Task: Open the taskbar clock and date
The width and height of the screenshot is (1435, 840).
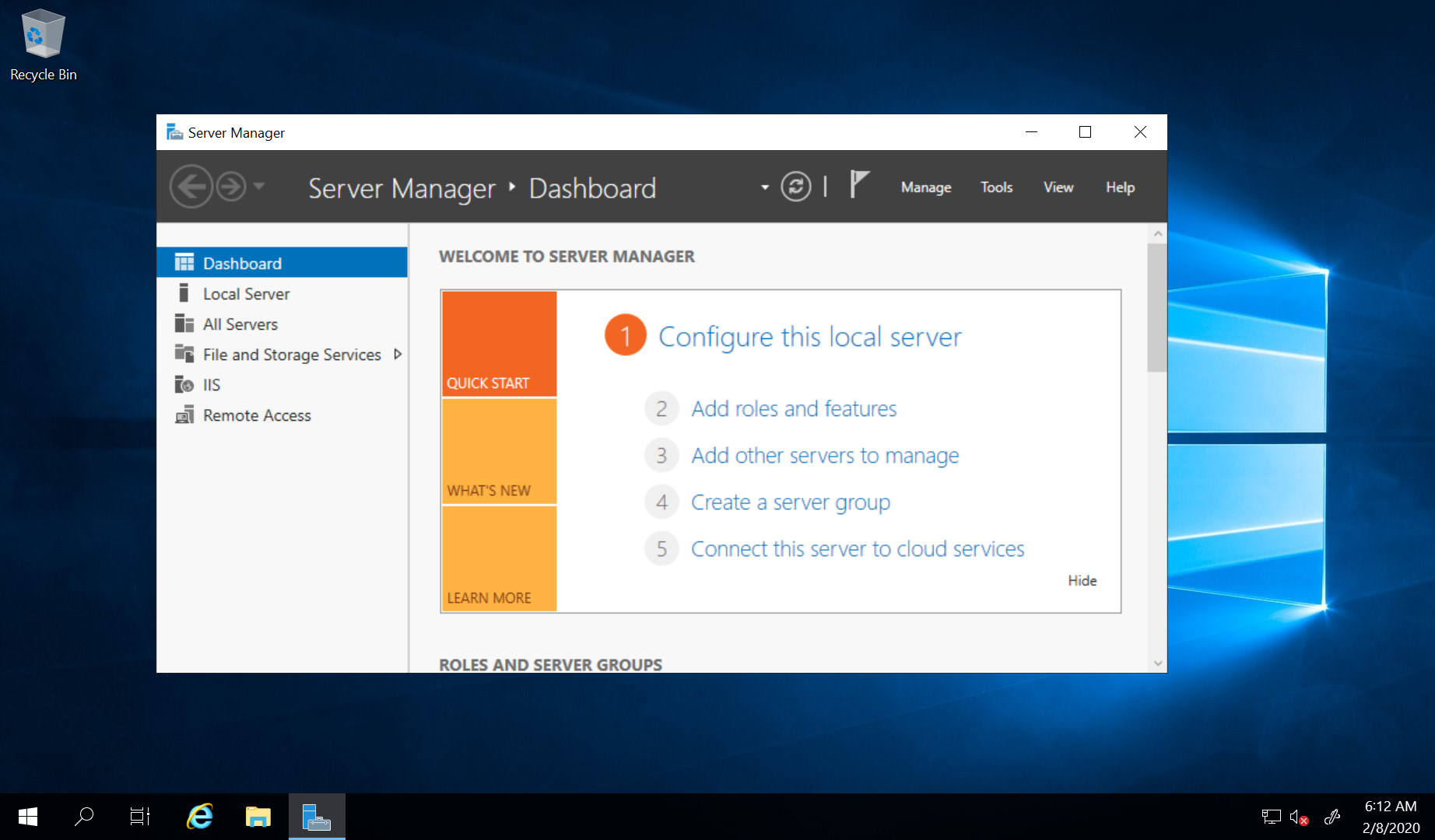Action: click(1391, 817)
